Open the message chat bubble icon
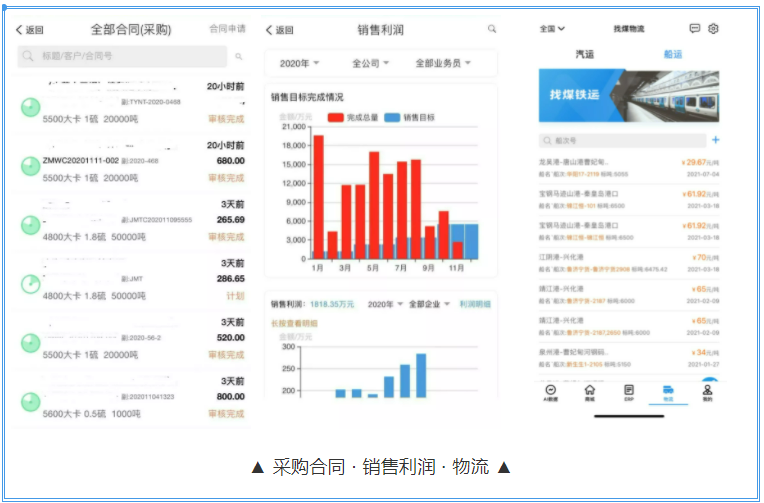This screenshot has width=764, height=503. [x=695, y=29]
